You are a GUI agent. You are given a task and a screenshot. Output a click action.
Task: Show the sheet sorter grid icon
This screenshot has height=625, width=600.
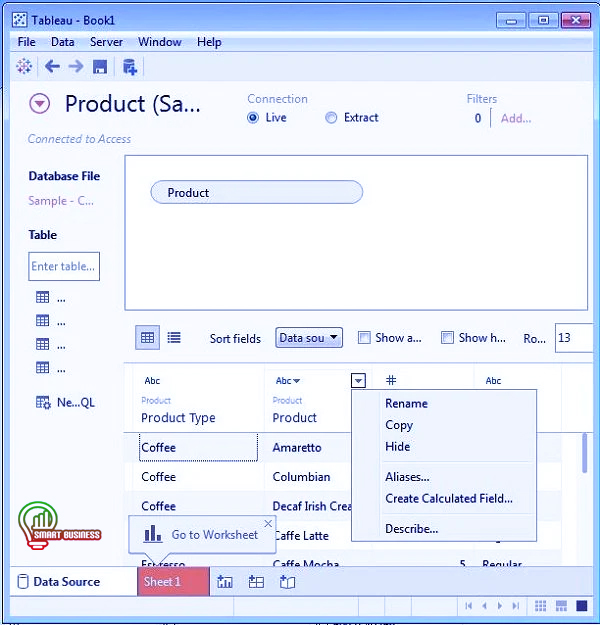click(540, 606)
